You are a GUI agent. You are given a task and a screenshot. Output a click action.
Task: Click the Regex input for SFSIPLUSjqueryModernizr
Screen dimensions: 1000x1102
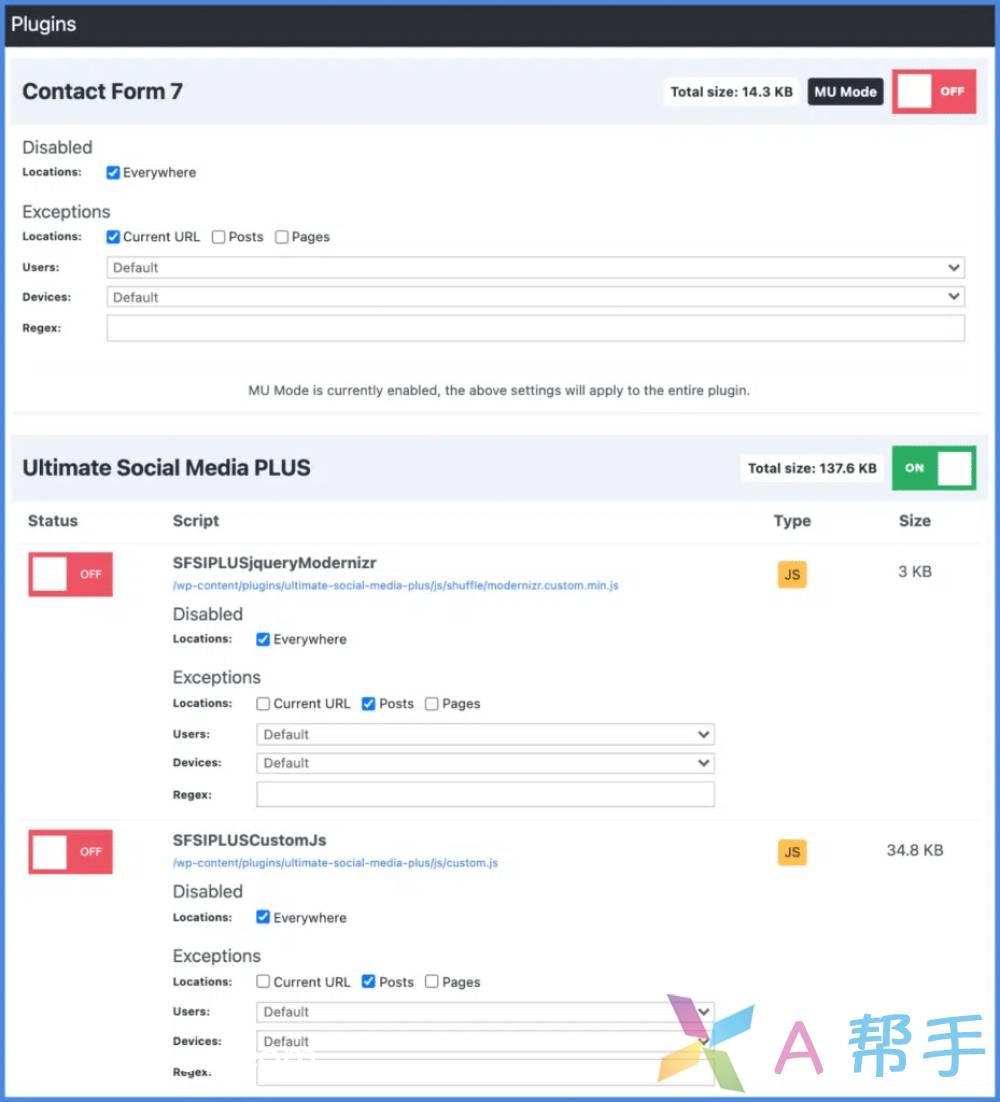click(x=485, y=795)
